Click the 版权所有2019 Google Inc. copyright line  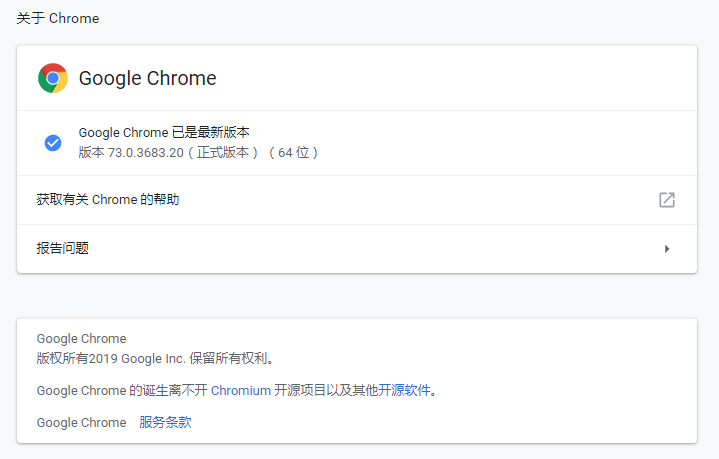pos(155,358)
